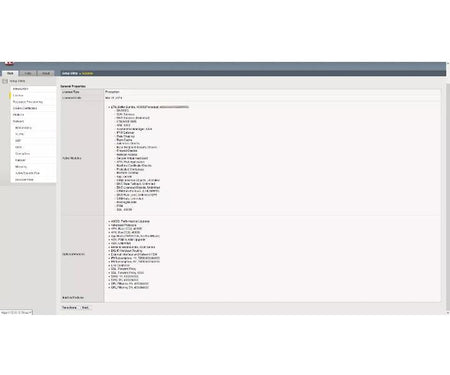Click the vertical scrollbar track
Image resolution: width=450 pixels, height=375 pixels.
point(448,187)
